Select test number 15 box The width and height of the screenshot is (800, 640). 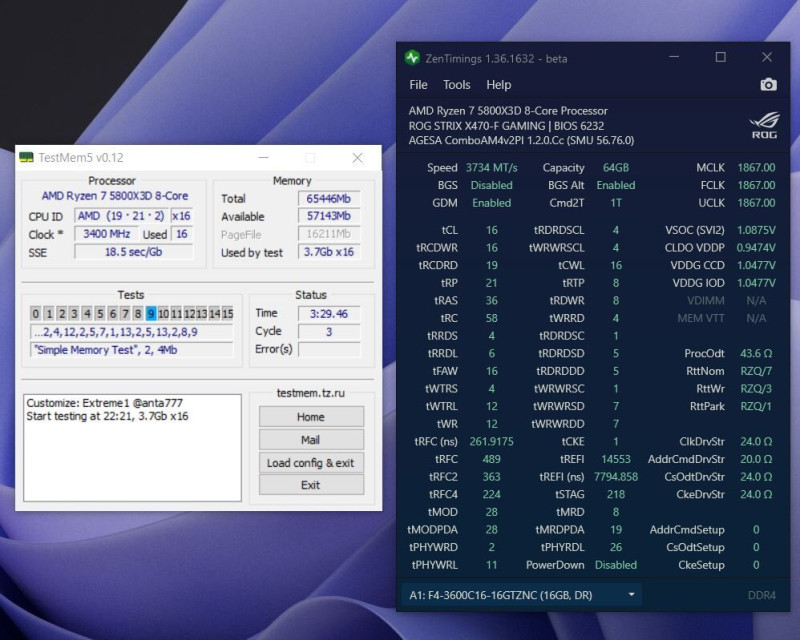coord(228,313)
